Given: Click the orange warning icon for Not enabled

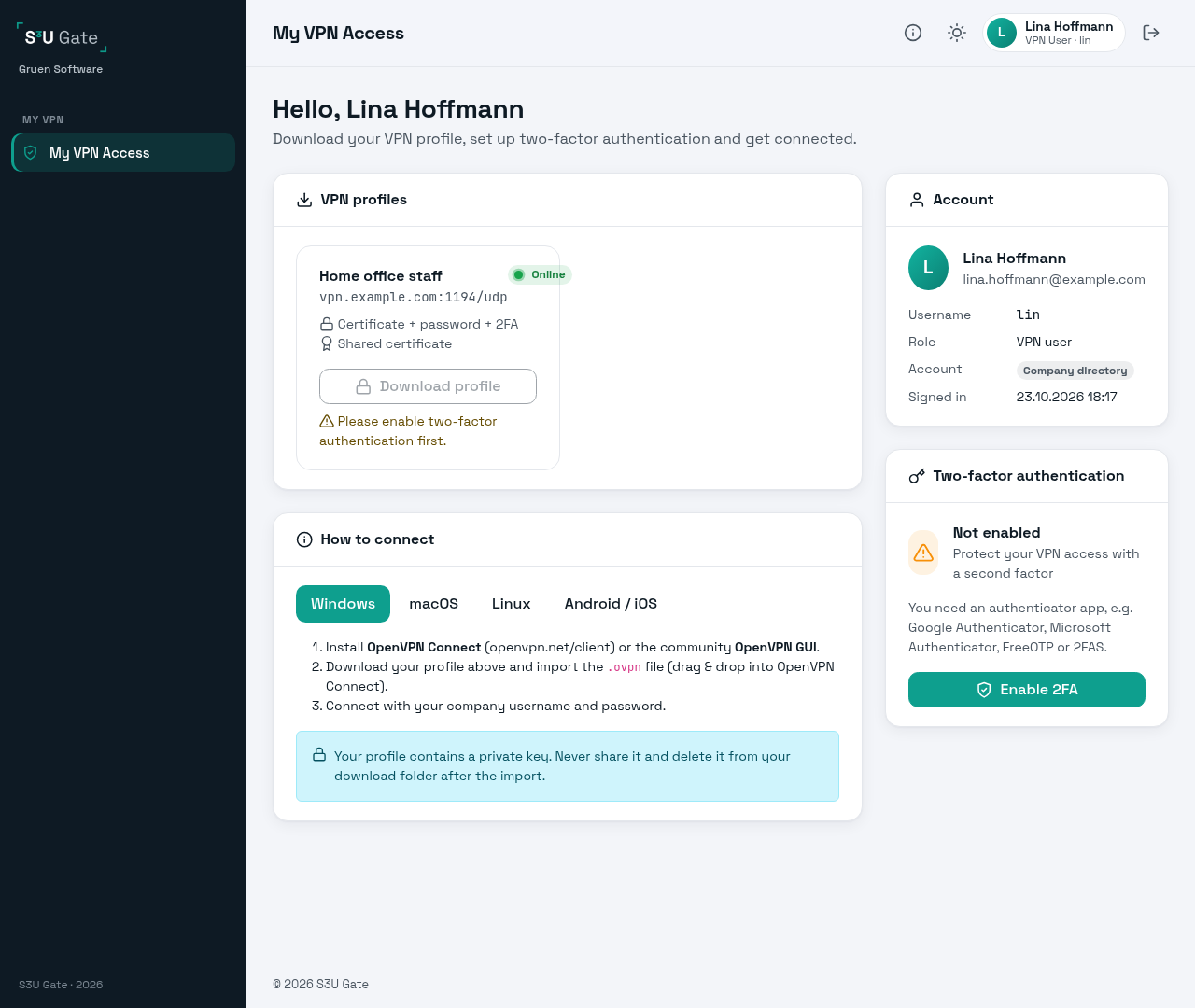Looking at the screenshot, I should pyautogui.click(x=923, y=553).
